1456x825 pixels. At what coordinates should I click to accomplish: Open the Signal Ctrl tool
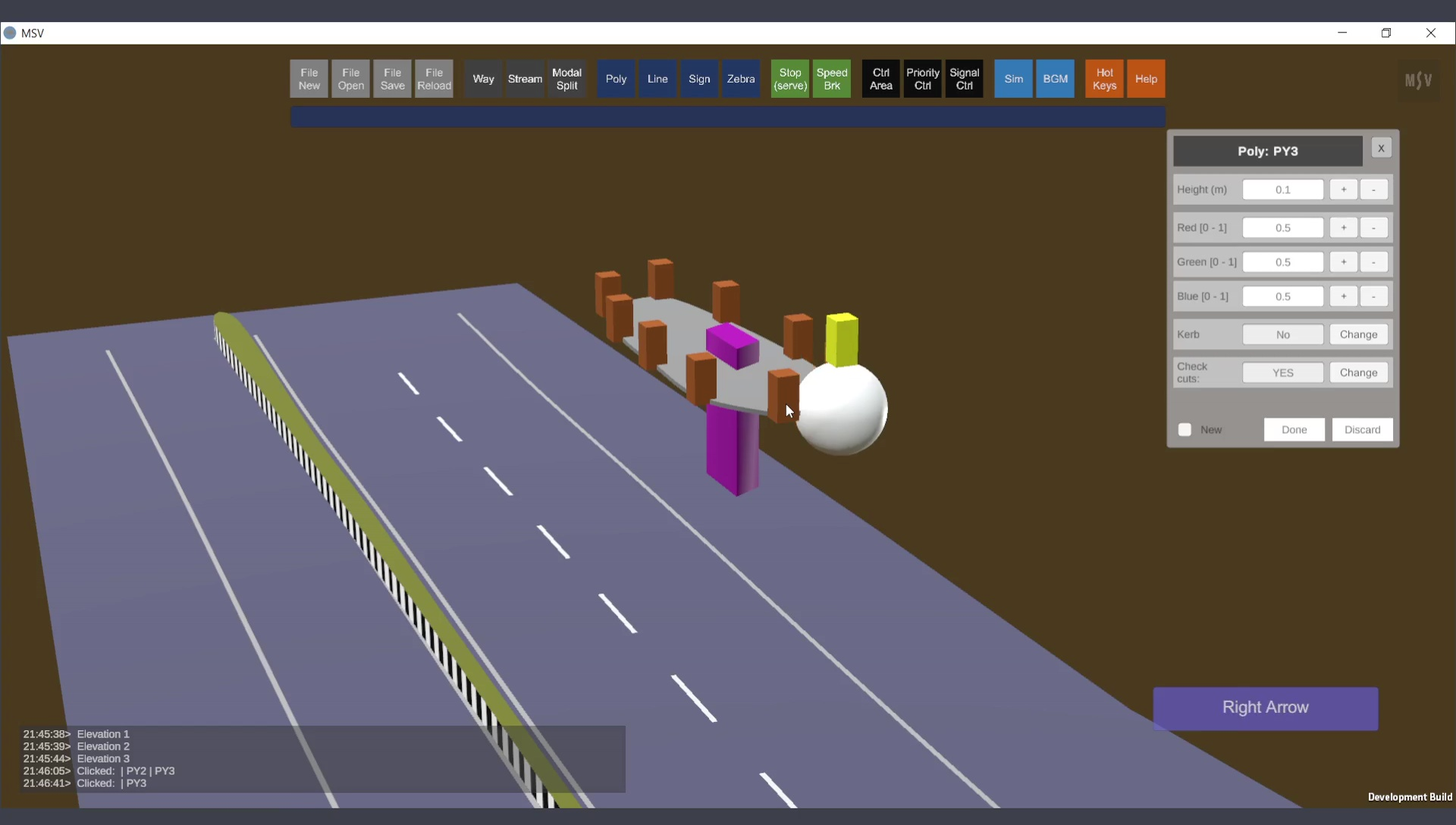(964, 79)
